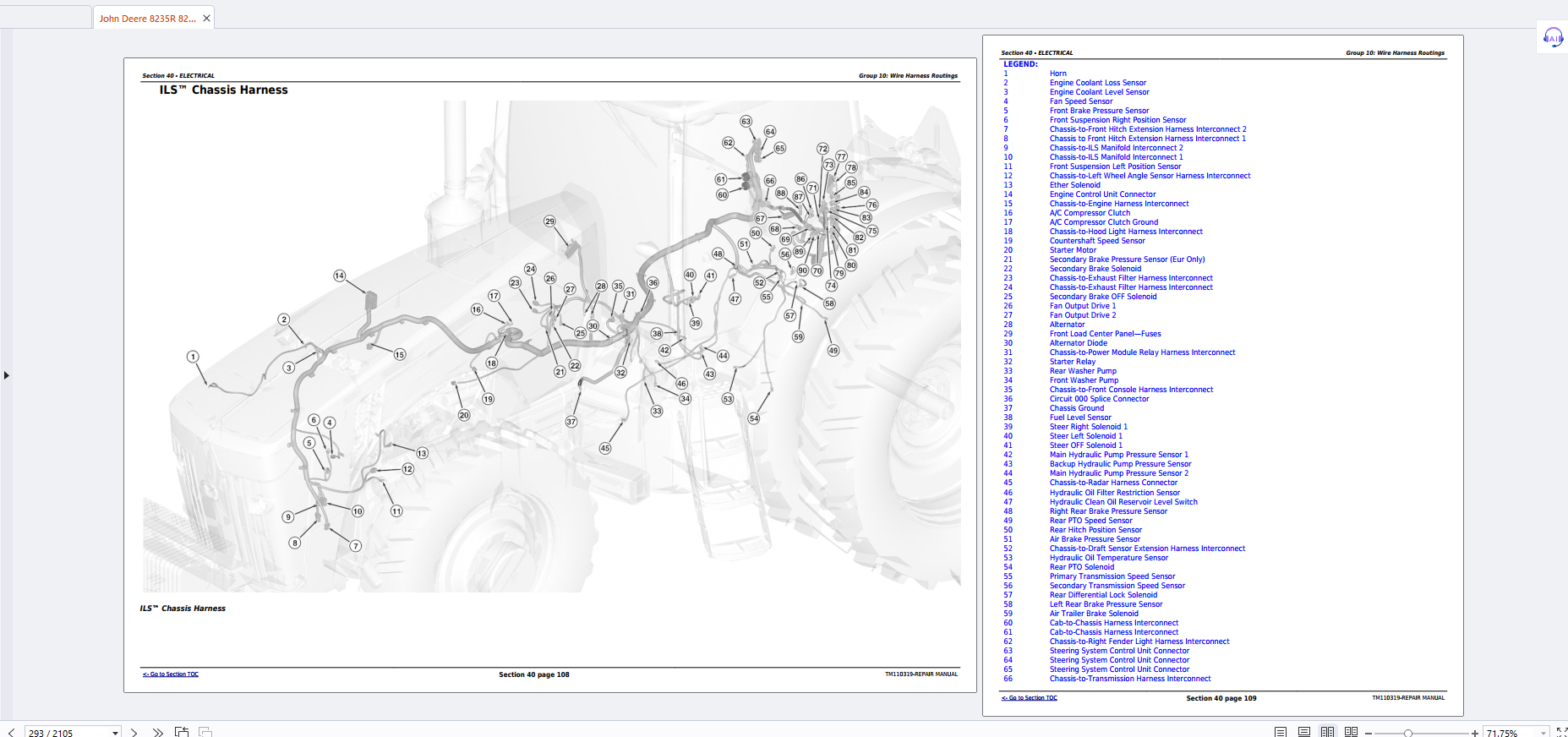Click 'Fan Output Drive 2' legend entry
1568x737 pixels.
pos(1083,315)
